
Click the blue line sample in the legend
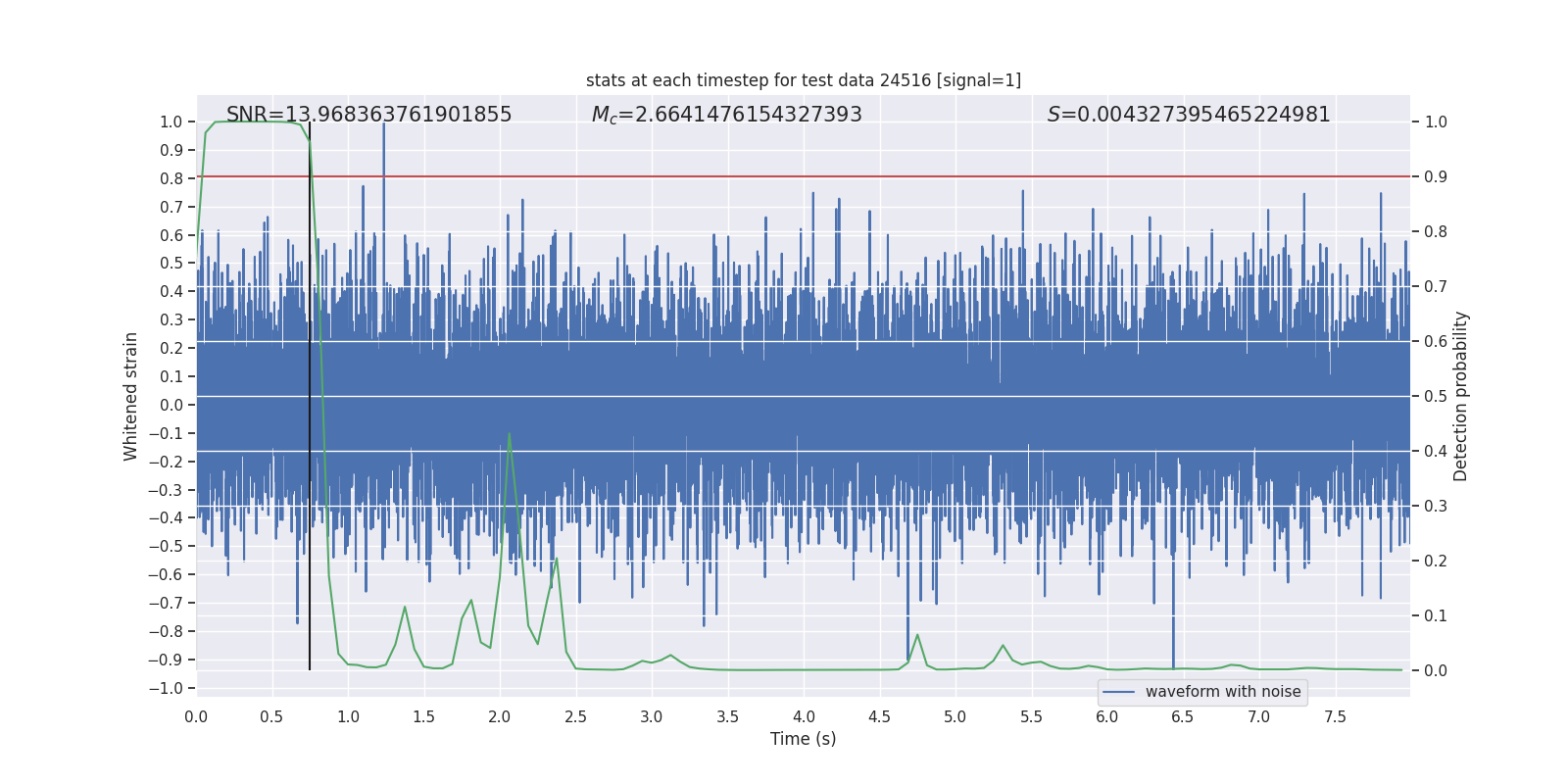tap(1118, 692)
